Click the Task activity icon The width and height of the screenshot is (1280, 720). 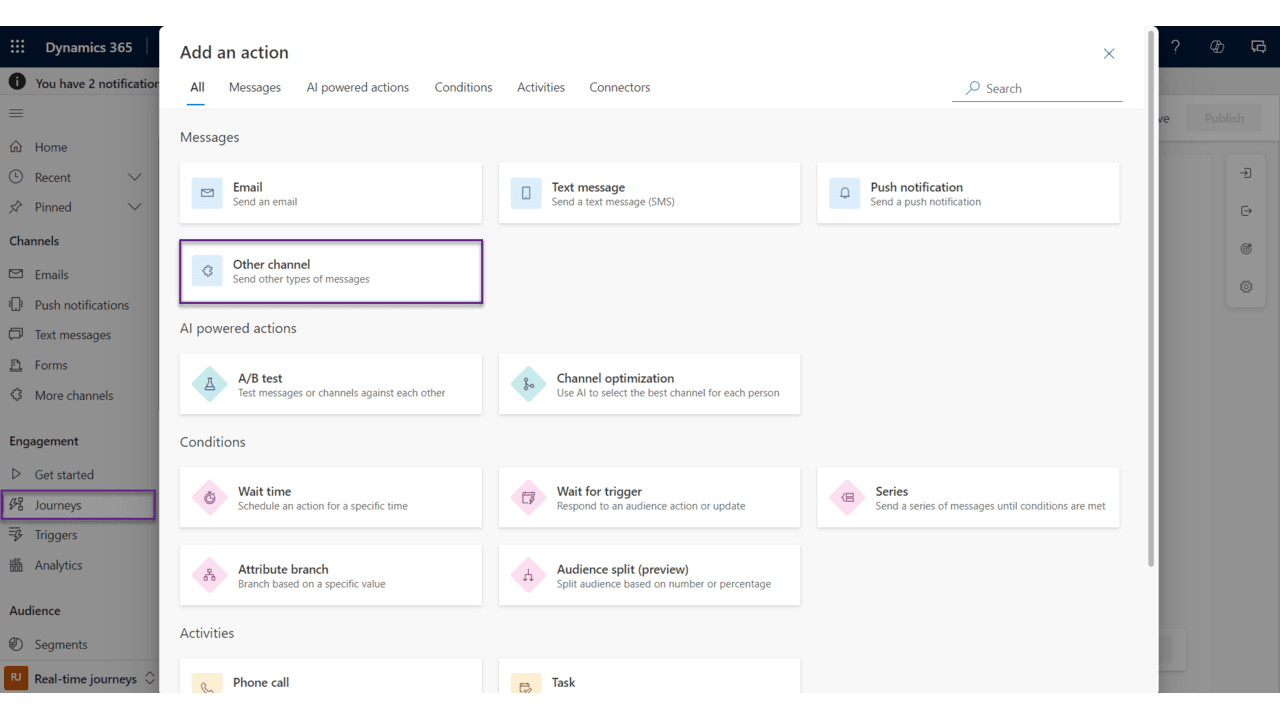526,685
